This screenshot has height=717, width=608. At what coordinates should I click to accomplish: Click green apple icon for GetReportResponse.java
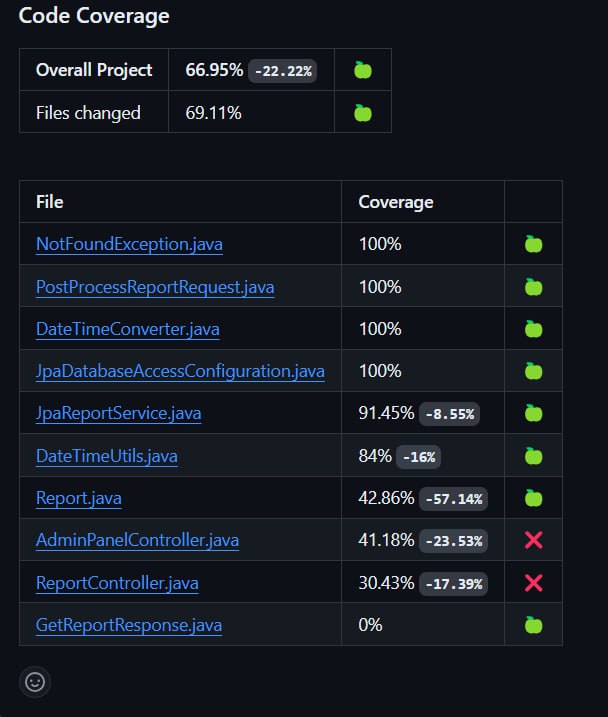pos(533,625)
